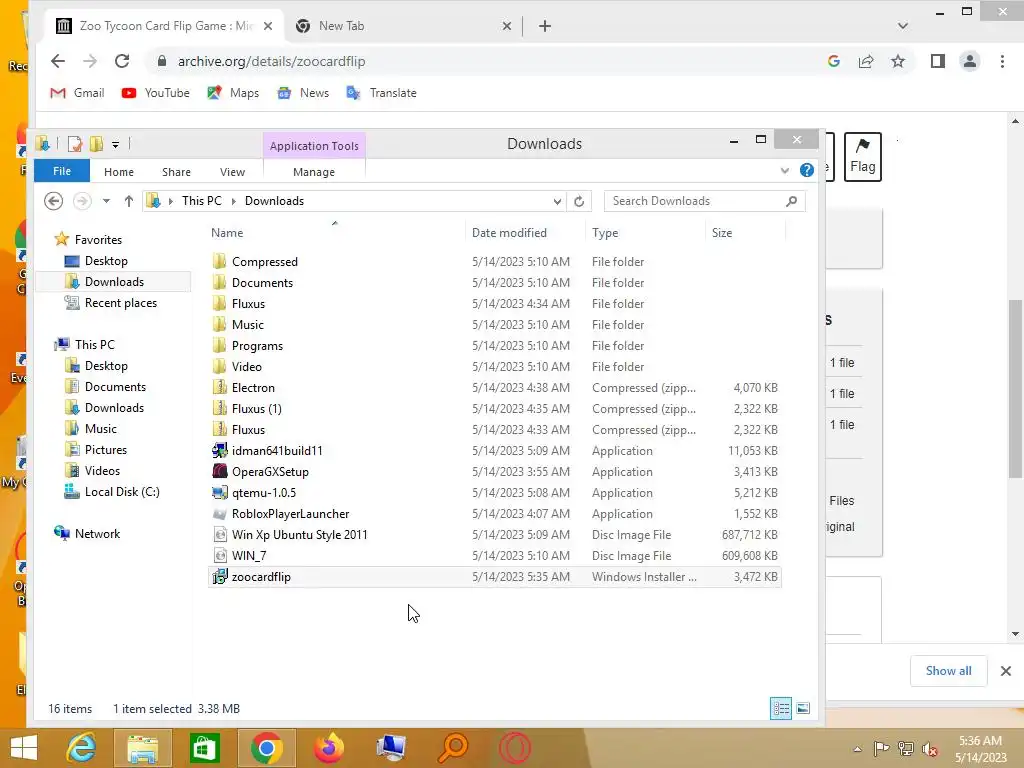Open Explorer Help icon
1024x768 pixels.
[807, 170]
